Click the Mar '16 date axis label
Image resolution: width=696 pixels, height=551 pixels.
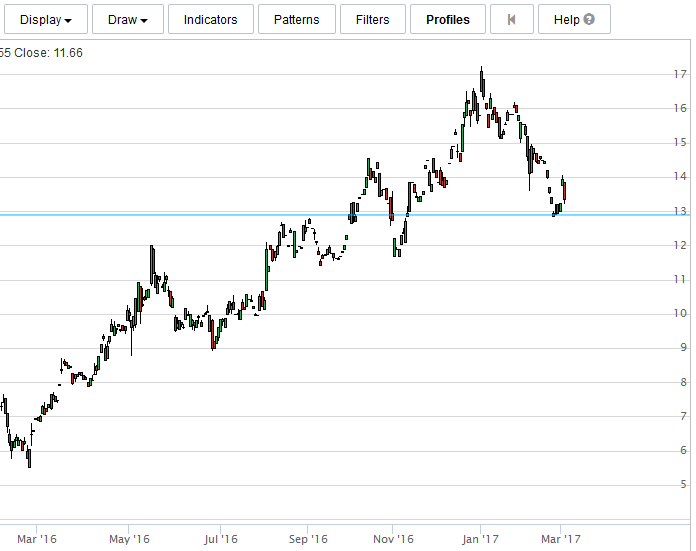click(37, 539)
